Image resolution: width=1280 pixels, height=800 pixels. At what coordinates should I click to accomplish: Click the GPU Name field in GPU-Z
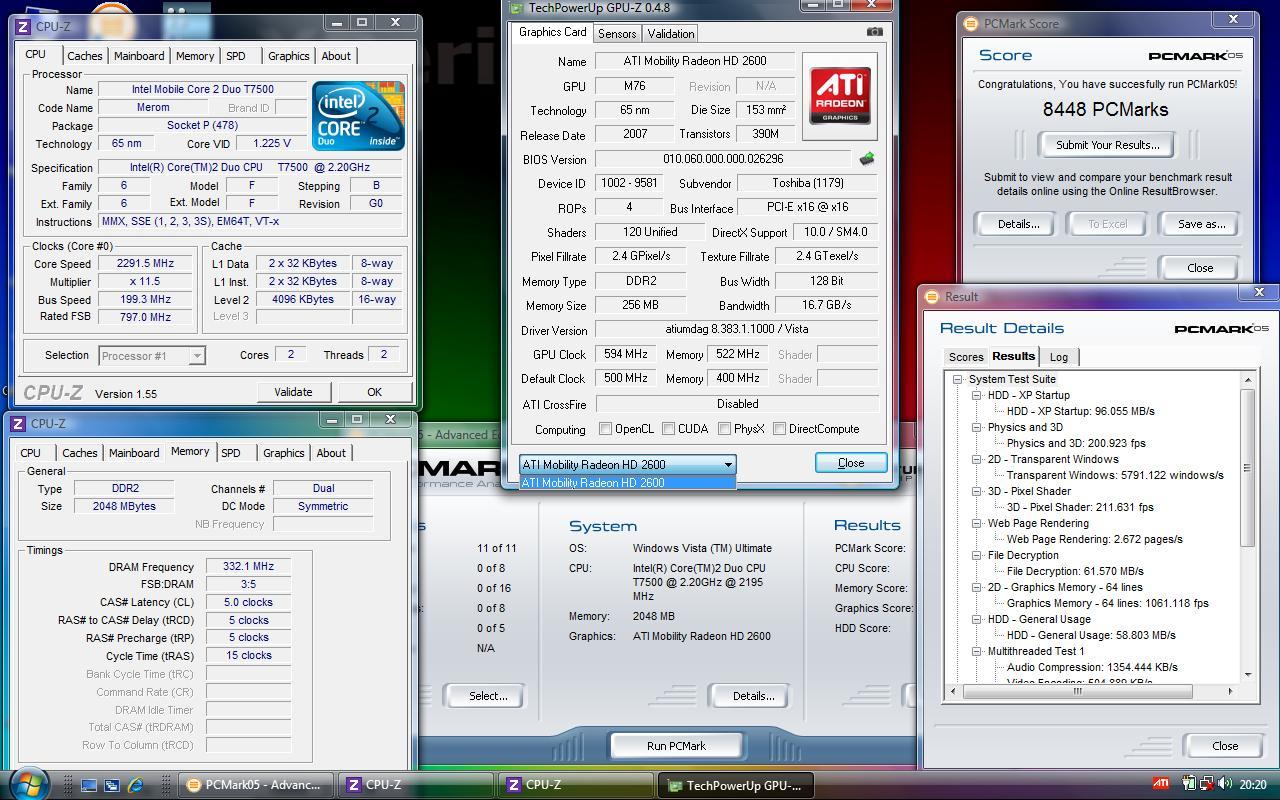pyautogui.click(x=695, y=61)
